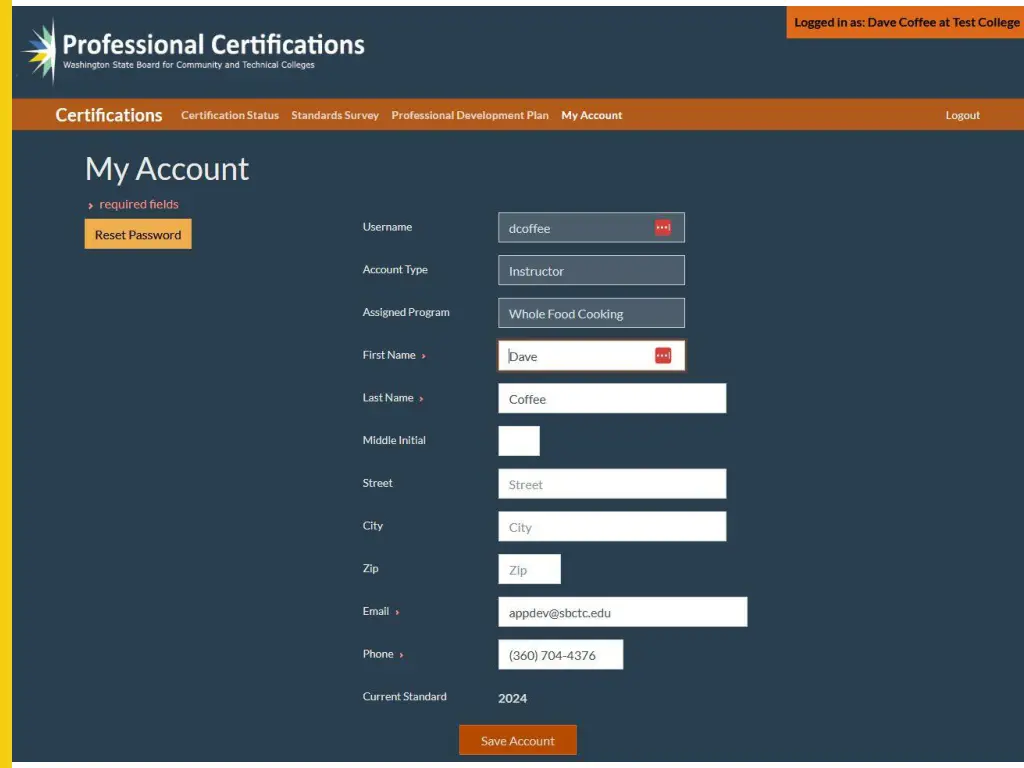Screen dimensions: 1024x768
Task: Open Professional Development Plan
Action: coord(470,115)
